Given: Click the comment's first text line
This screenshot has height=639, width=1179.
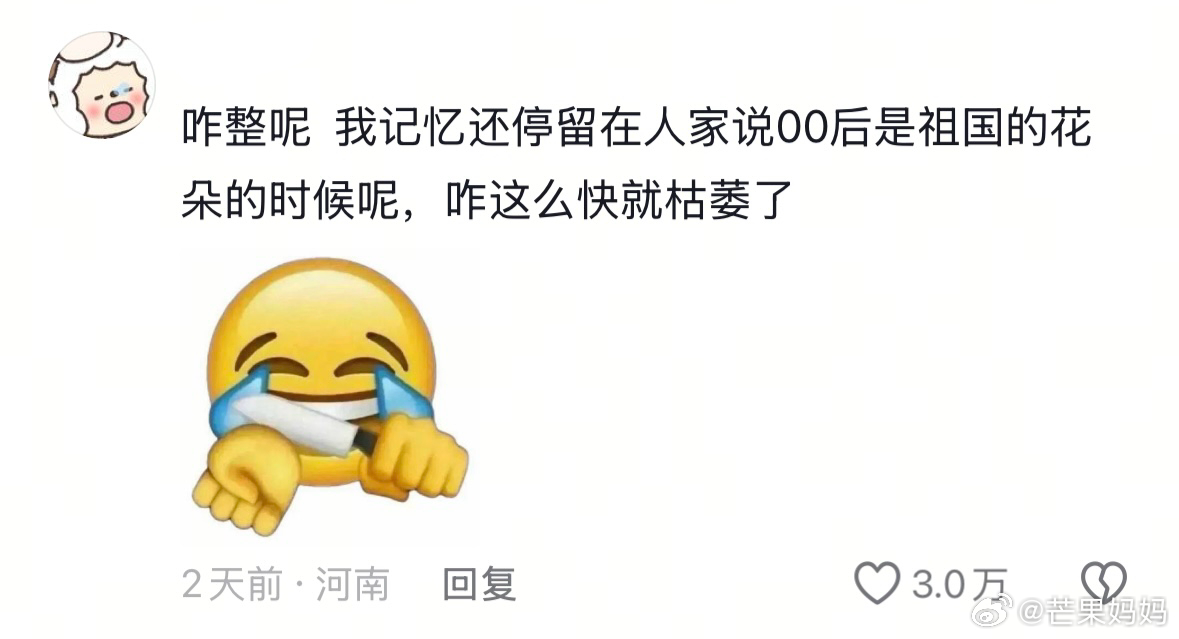Looking at the screenshot, I should (637, 128).
